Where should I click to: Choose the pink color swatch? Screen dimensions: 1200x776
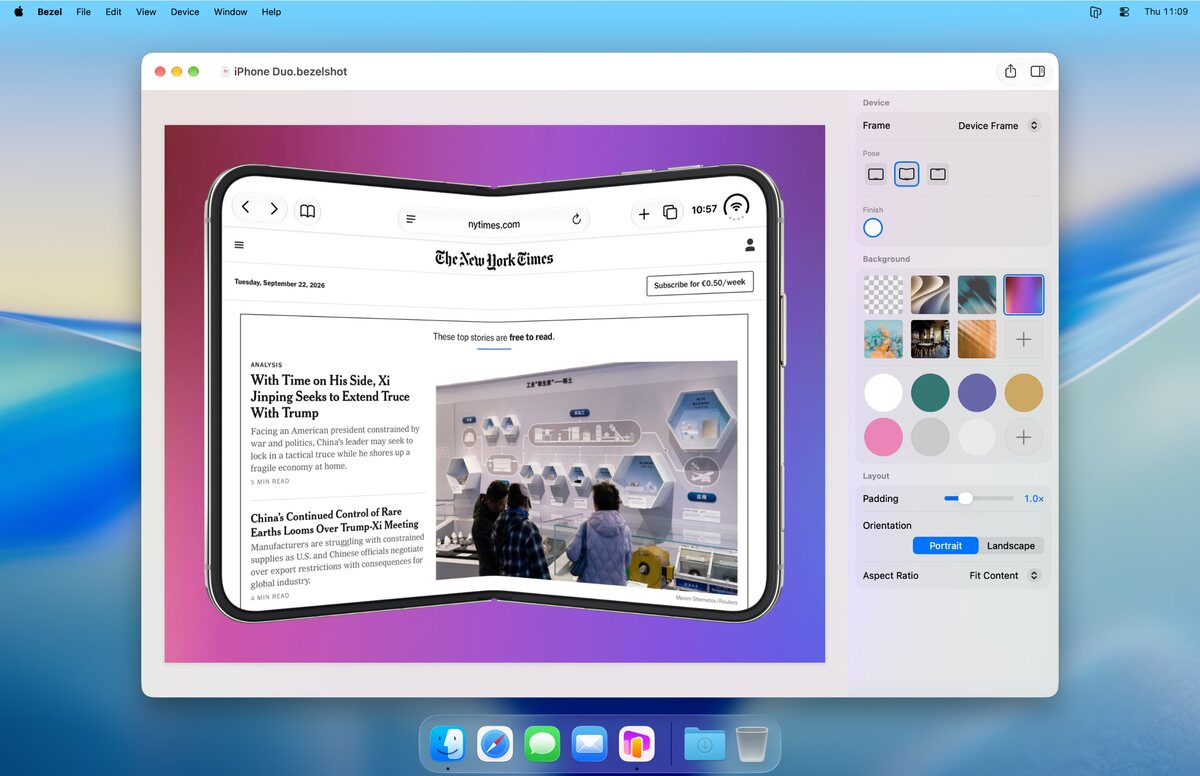coord(883,437)
